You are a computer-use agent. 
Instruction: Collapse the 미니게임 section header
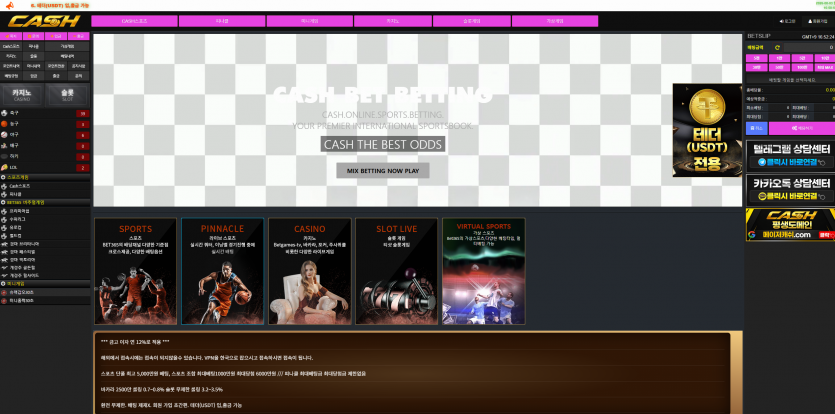[45, 284]
